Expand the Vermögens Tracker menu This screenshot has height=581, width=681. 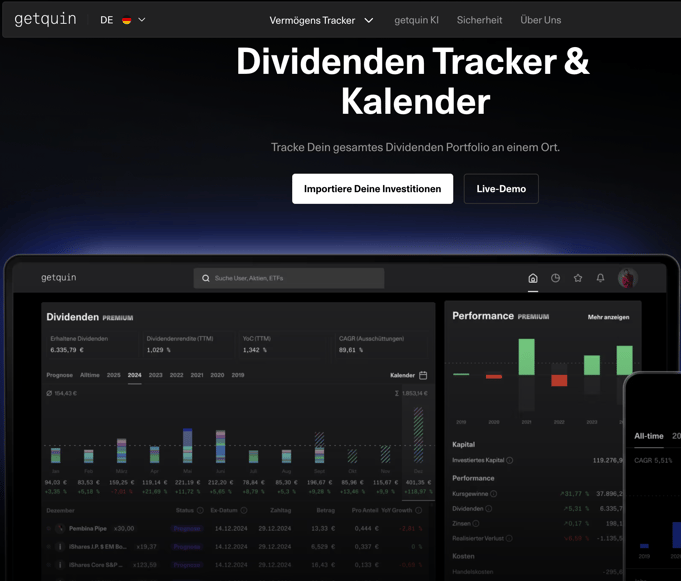pyautogui.click(x=321, y=20)
